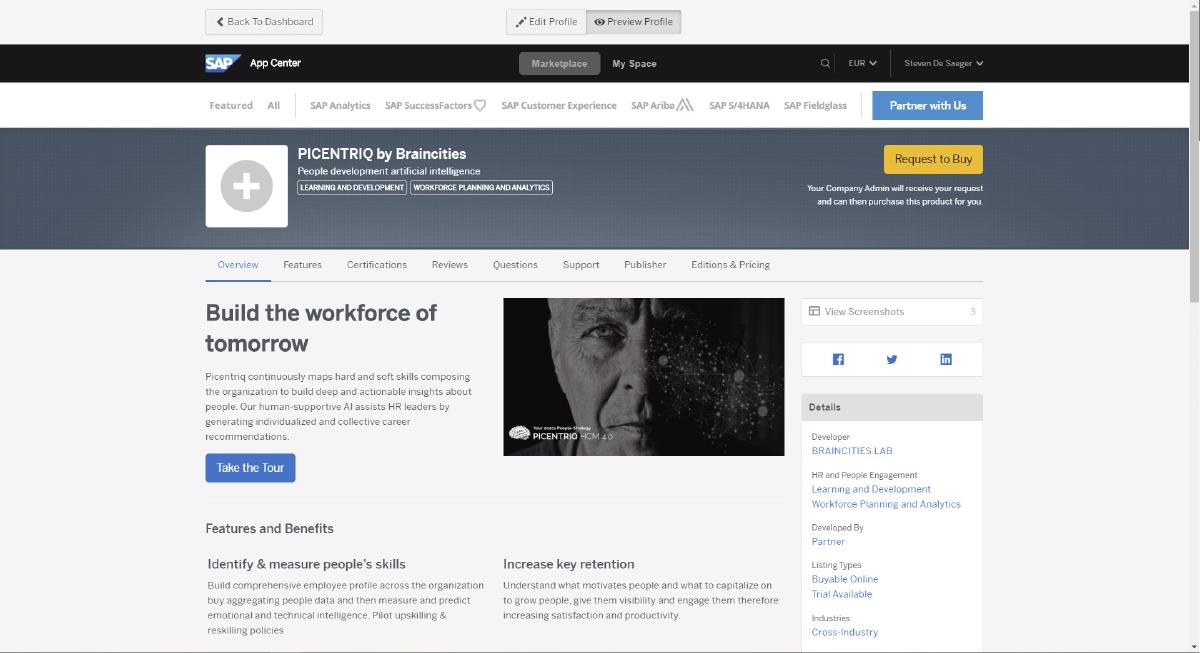Click the SAP logo icon
The width and height of the screenshot is (1200, 653).
coord(222,63)
